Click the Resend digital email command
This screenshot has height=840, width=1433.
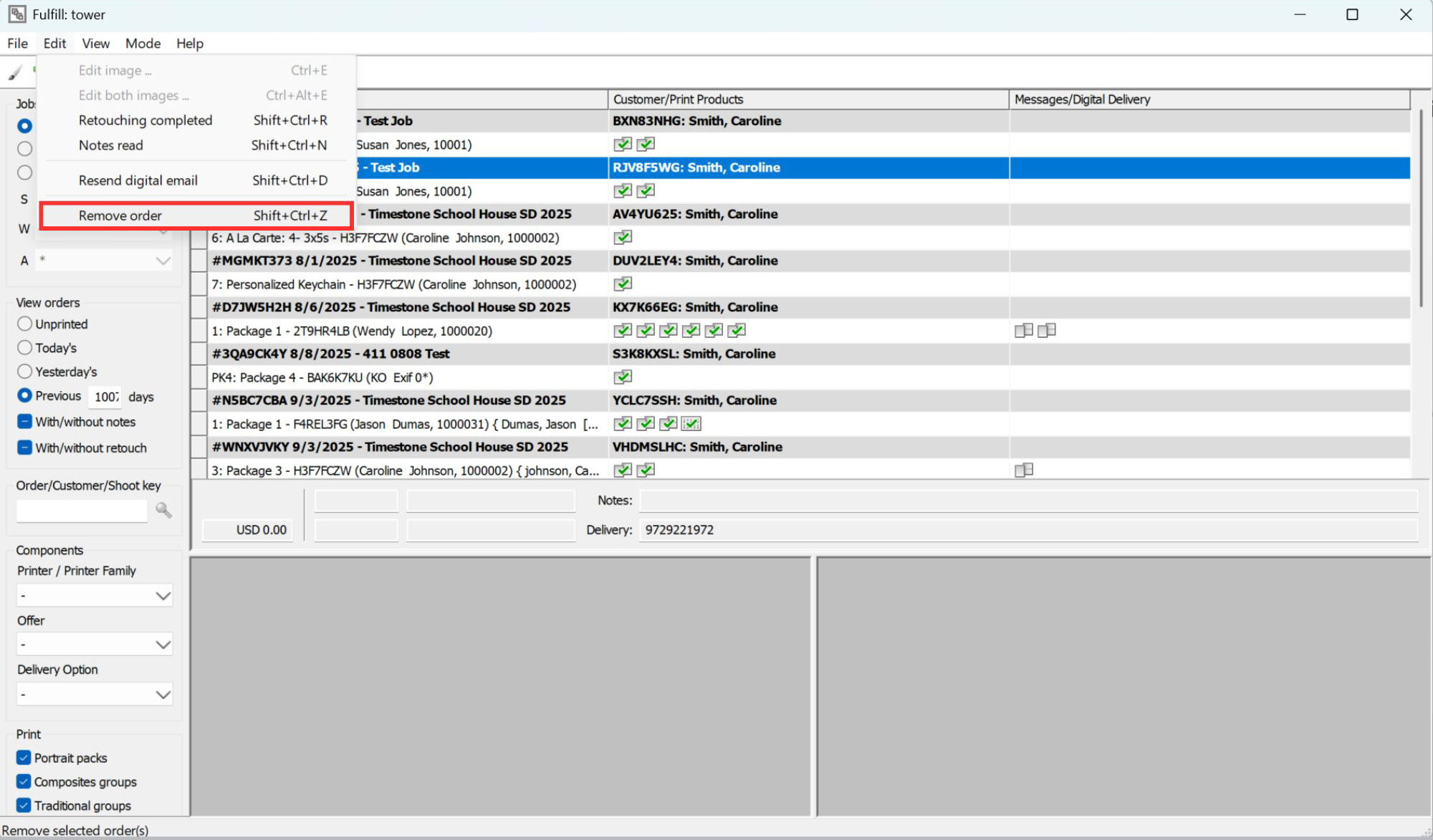click(137, 180)
